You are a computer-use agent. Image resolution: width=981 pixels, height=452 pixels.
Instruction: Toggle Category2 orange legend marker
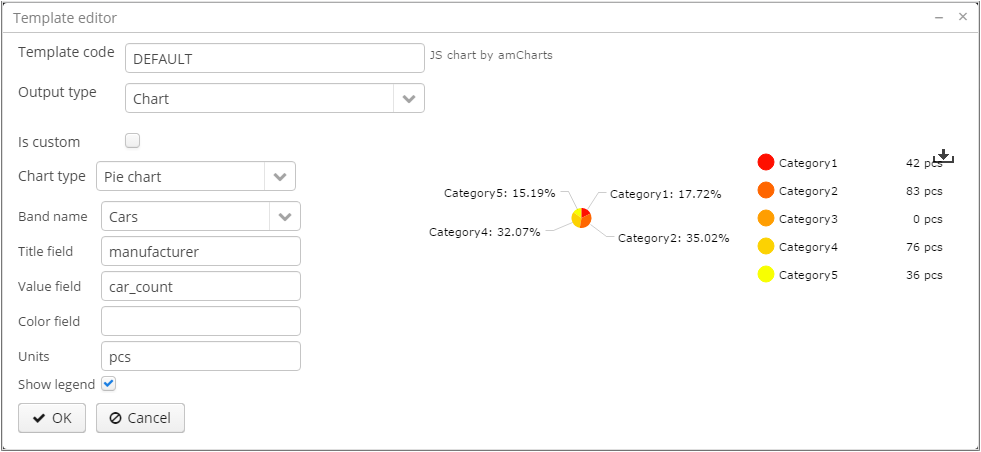766,190
